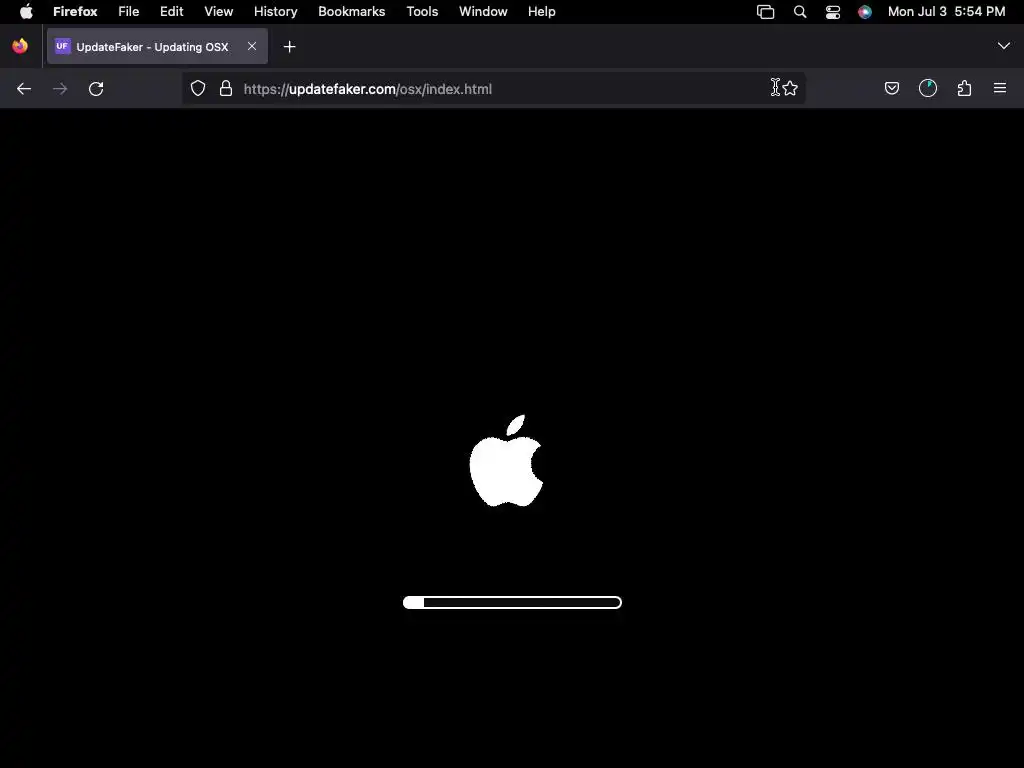Viewport: 1024px width, 768px height.
Task: Close the UpdateFaker tab
Action: coord(252,46)
